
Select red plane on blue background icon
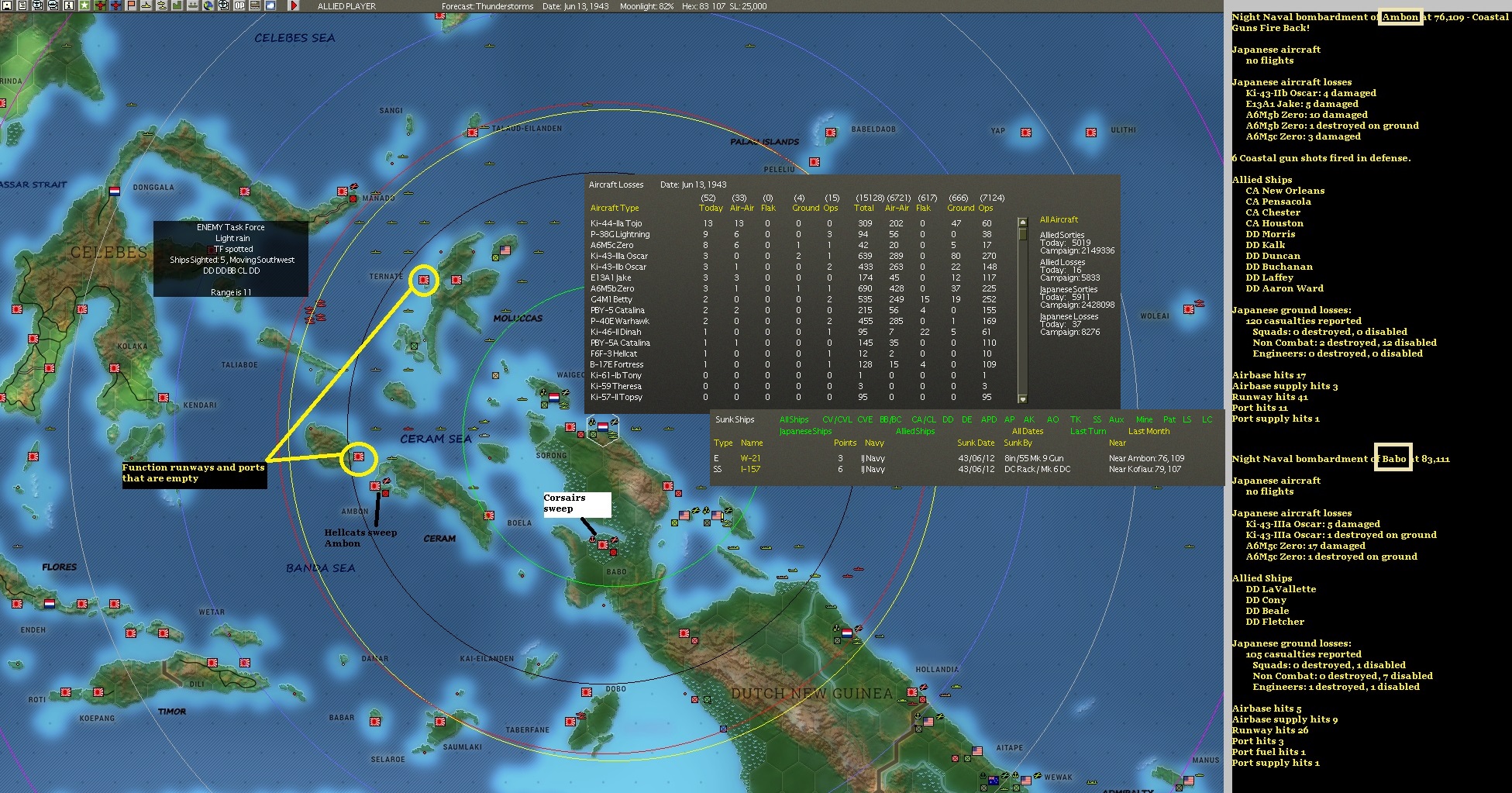tap(115, 5)
